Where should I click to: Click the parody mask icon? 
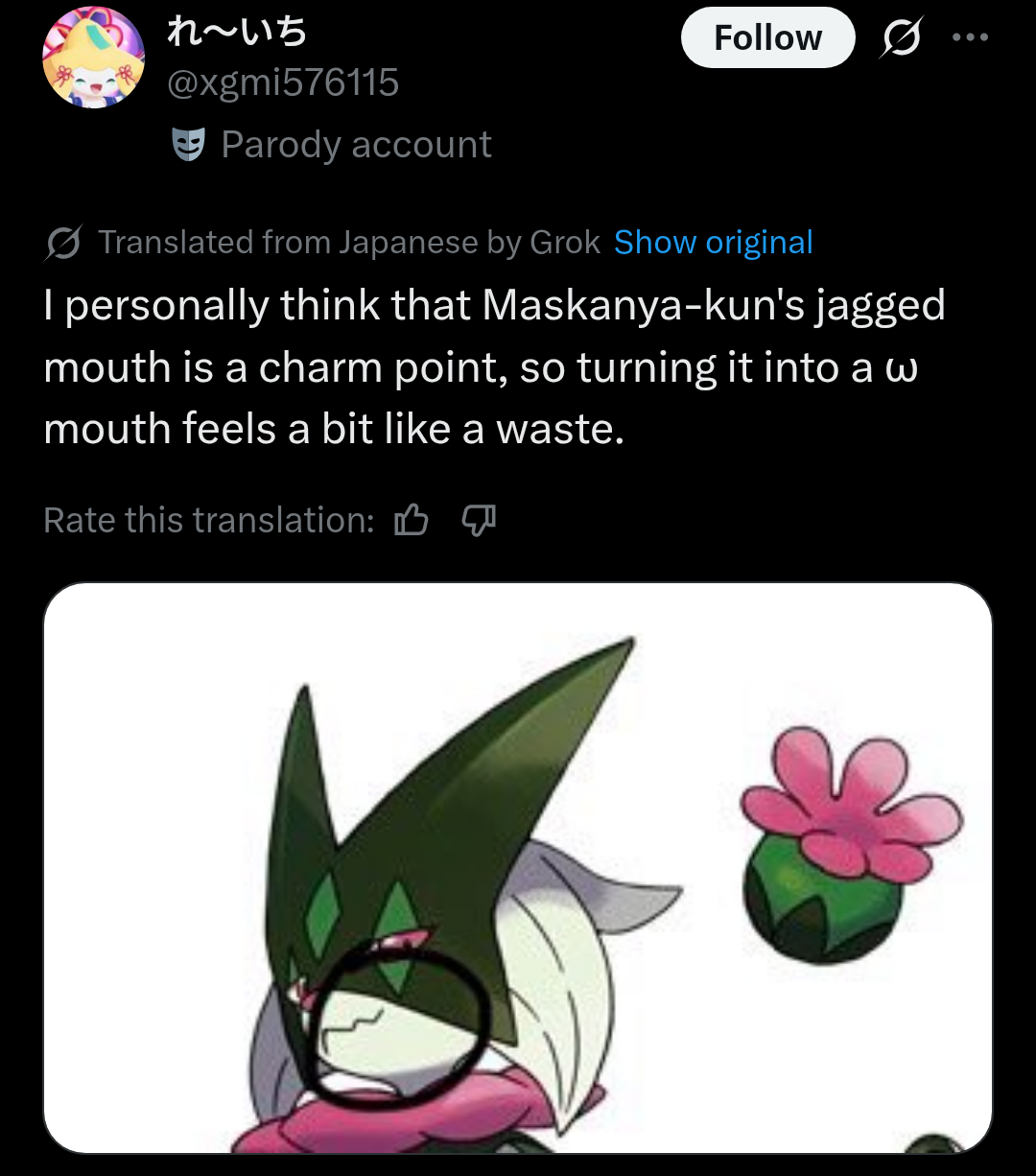189,145
